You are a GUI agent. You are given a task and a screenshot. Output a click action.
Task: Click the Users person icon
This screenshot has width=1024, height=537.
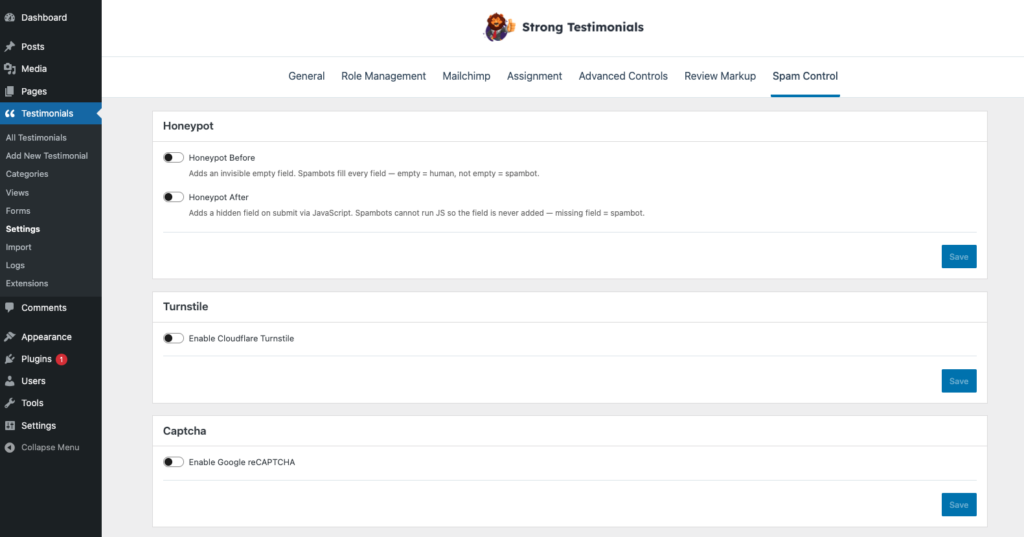point(10,381)
